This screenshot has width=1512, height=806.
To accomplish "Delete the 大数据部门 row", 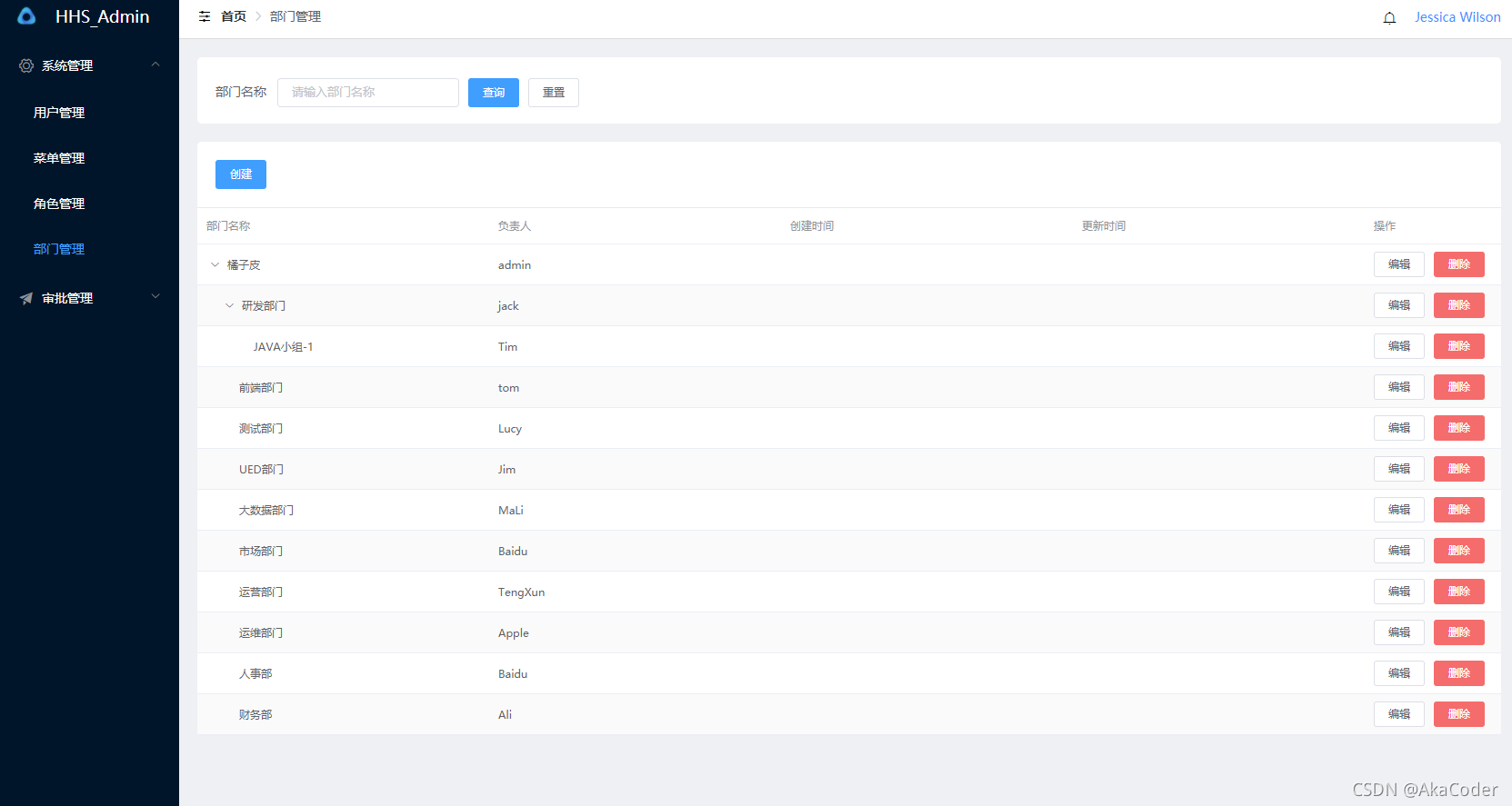I will pyautogui.click(x=1459, y=510).
